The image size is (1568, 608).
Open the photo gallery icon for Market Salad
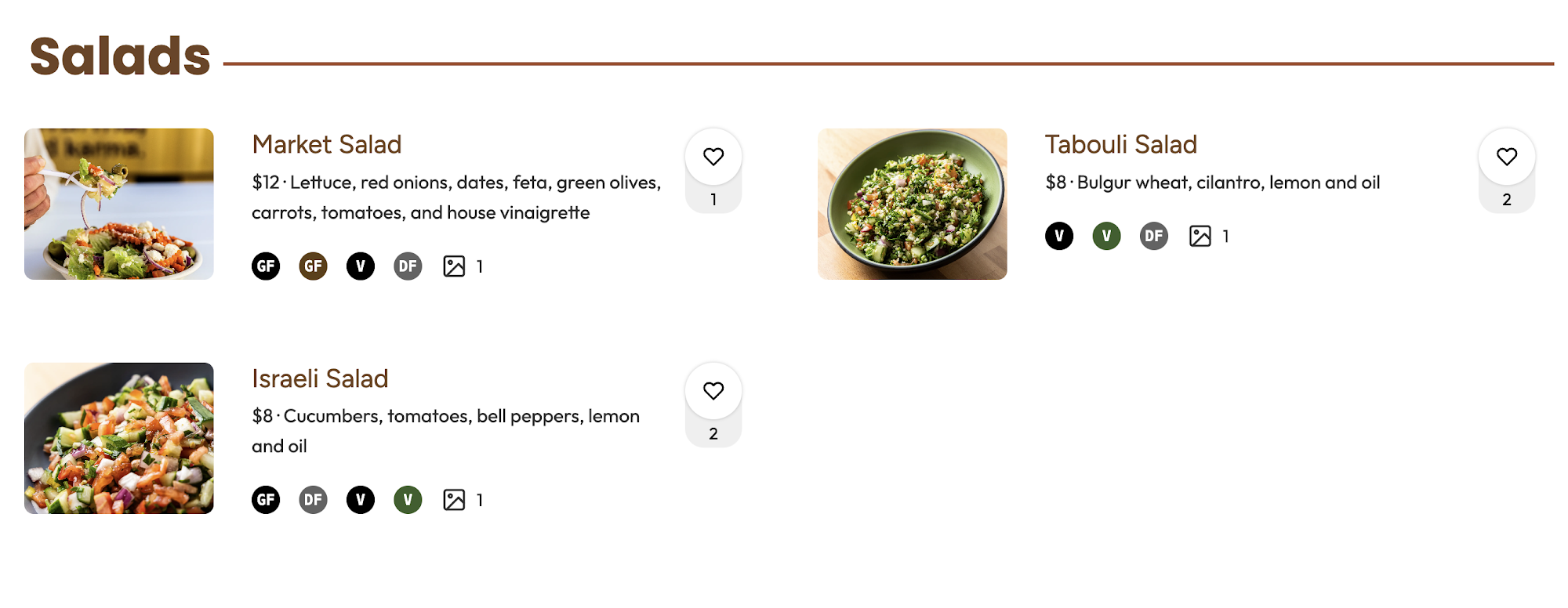[454, 266]
